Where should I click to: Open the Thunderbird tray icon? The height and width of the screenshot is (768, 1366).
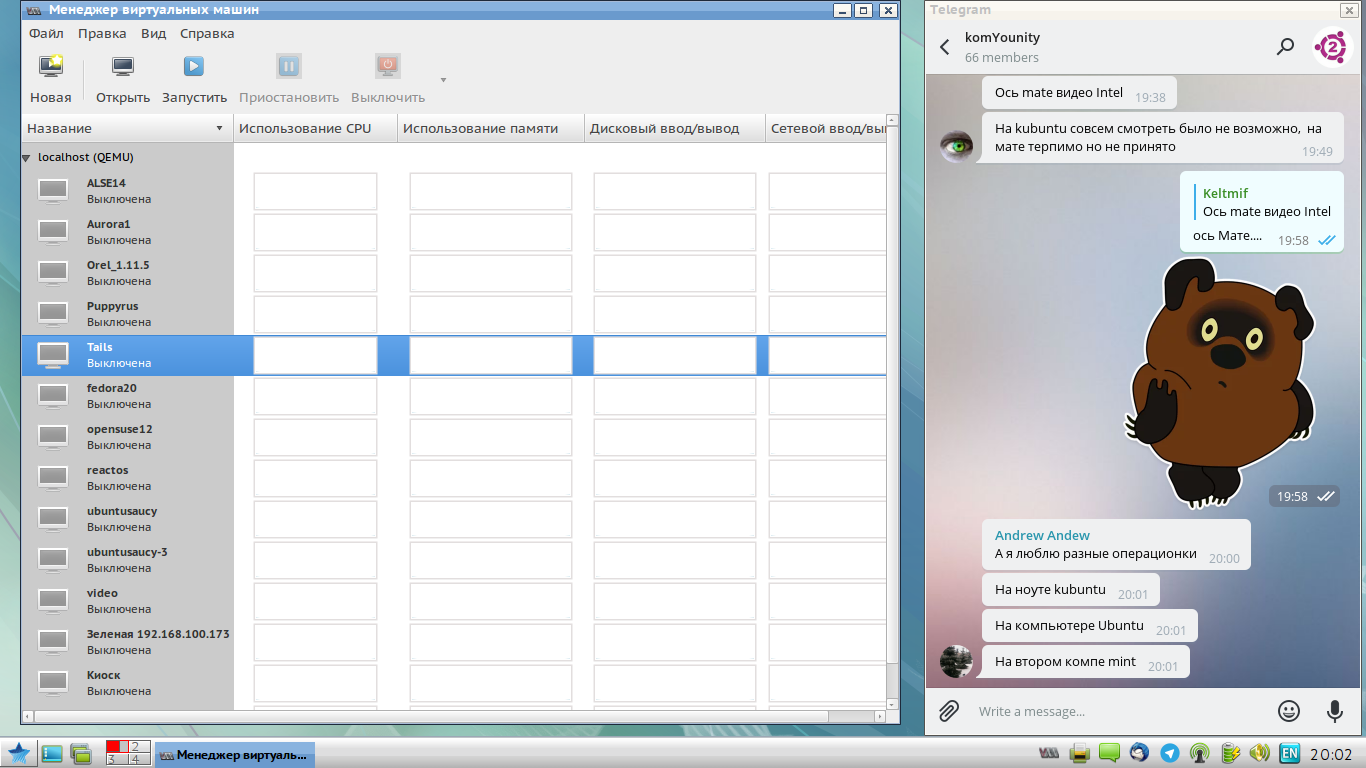coord(1139,753)
